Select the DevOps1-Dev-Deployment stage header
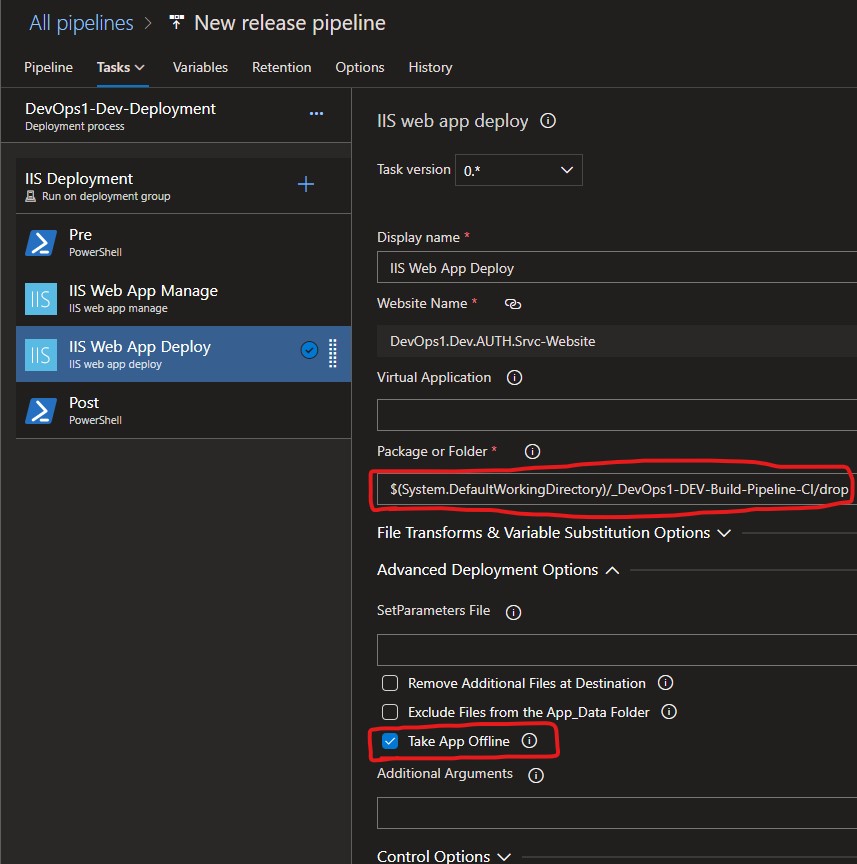This screenshot has height=864, width=857. tap(176, 116)
